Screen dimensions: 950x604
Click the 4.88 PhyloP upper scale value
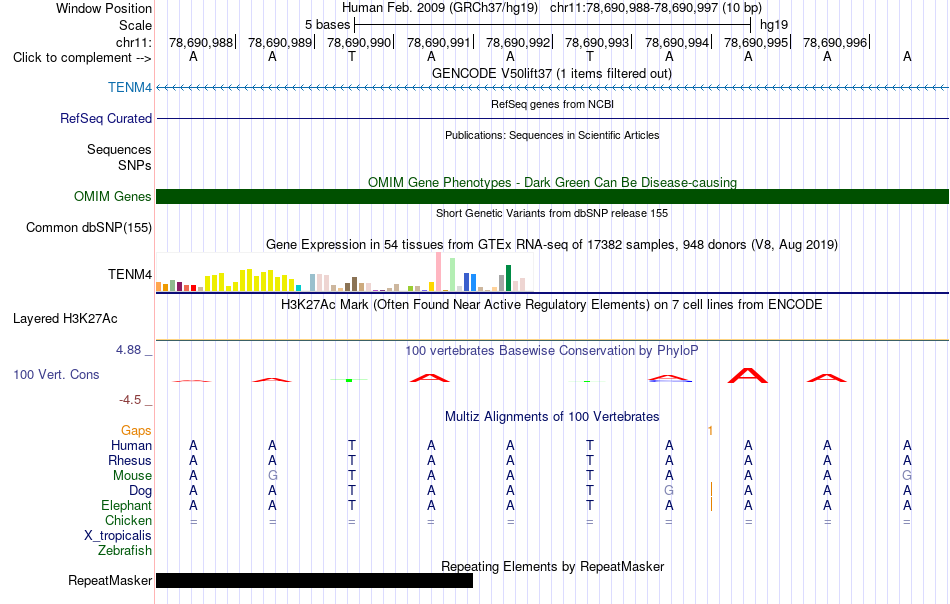(128, 350)
